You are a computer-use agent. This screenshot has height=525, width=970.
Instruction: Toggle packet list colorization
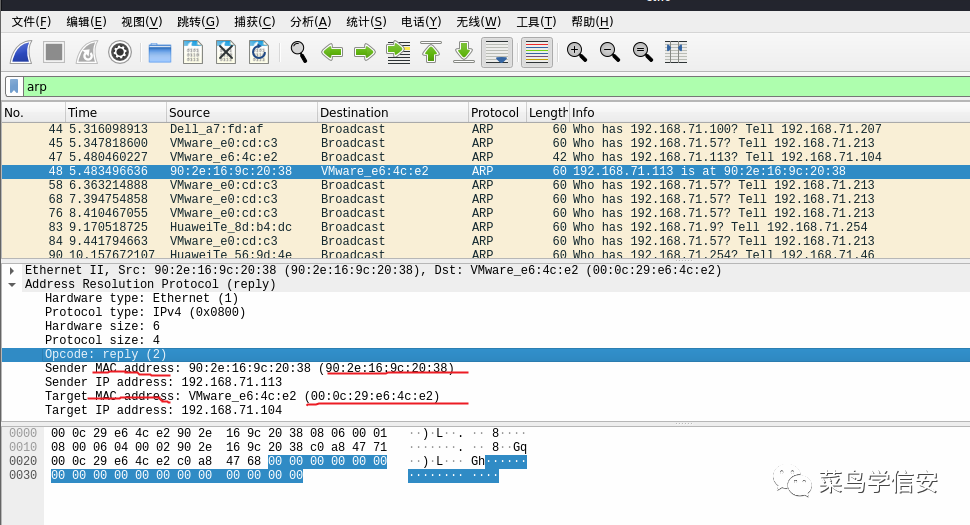(x=536, y=52)
